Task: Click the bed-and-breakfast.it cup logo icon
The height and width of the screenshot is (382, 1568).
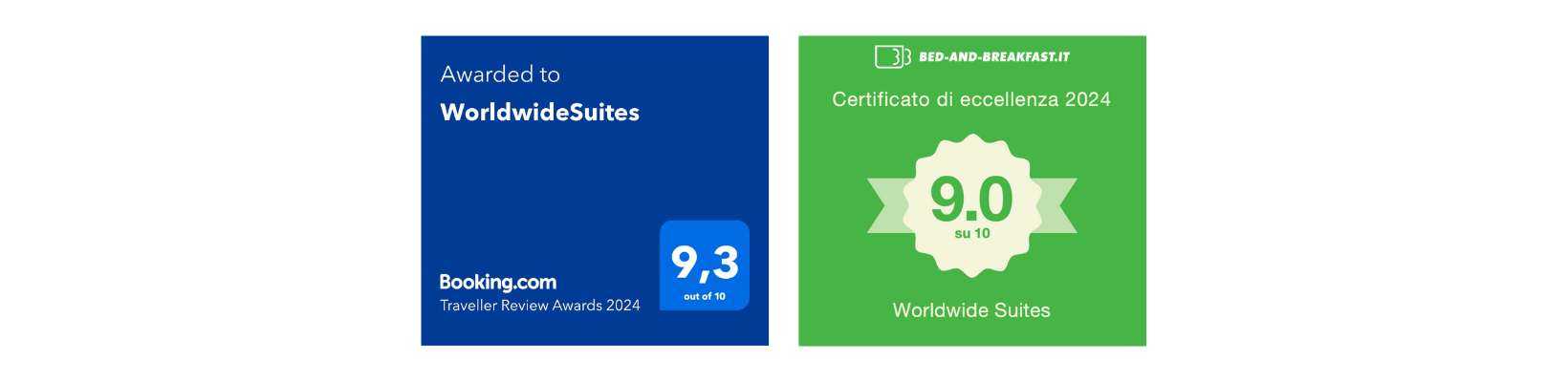Action: pyautogui.click(x=892, y=57)
